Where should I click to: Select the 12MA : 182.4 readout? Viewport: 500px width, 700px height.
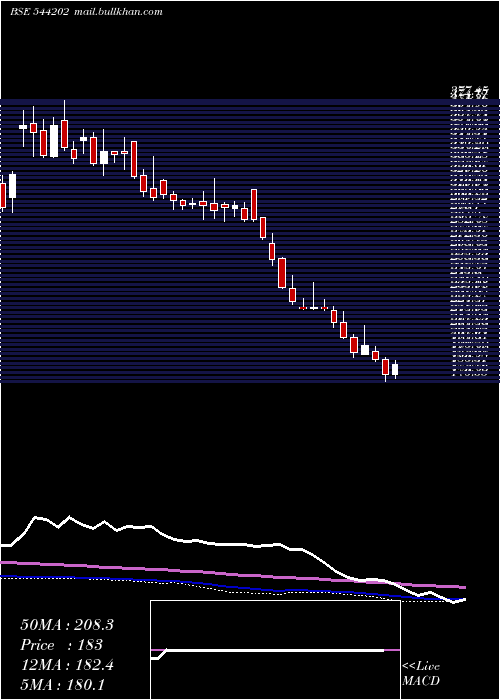pos(67,665)
